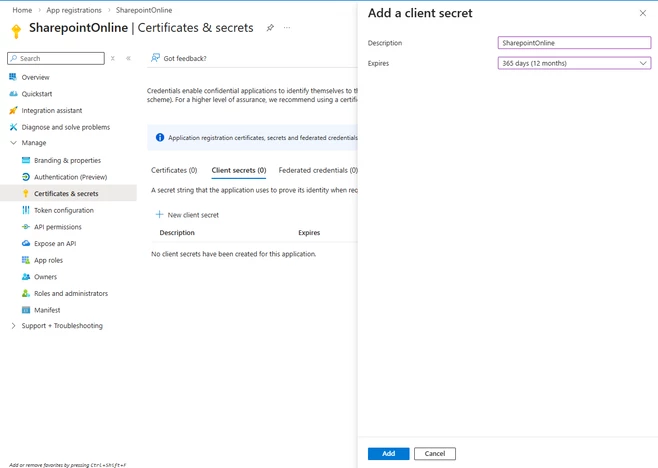Viewport: 658px width, 468px height.
Task: Click the App roles icon
Action: [x=26, y=260]
